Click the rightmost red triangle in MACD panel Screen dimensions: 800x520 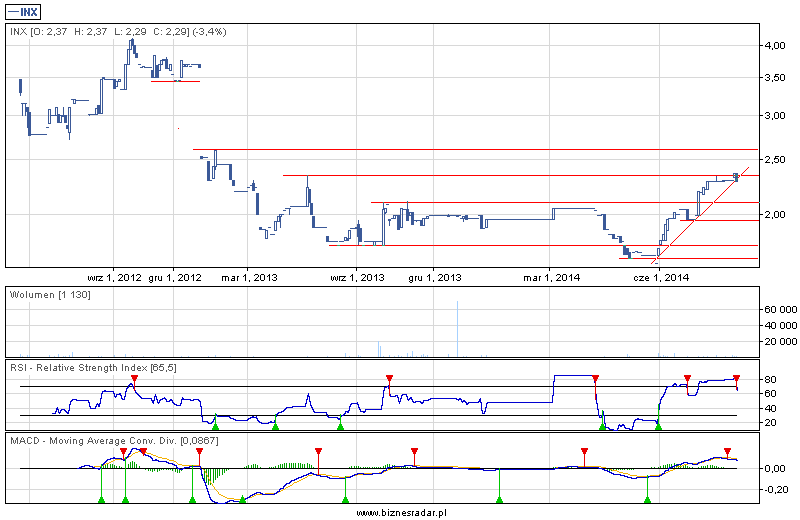pos(727,452)
